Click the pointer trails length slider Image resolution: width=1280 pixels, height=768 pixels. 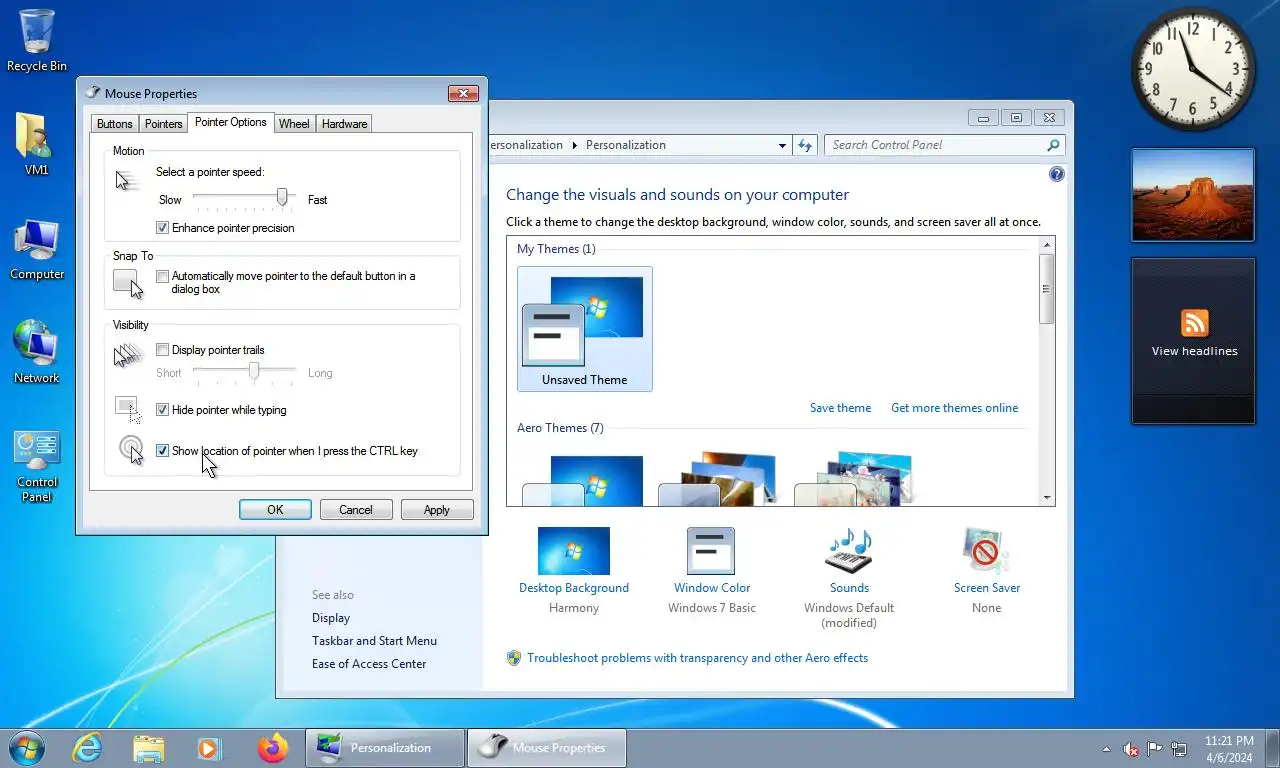click(x=254, y=372)
